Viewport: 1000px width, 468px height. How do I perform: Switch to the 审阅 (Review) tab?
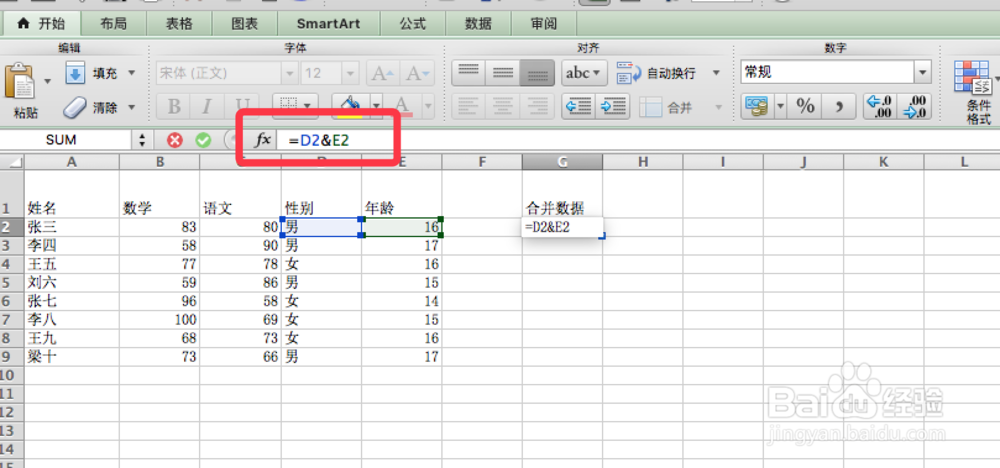(x=544, y=24)
